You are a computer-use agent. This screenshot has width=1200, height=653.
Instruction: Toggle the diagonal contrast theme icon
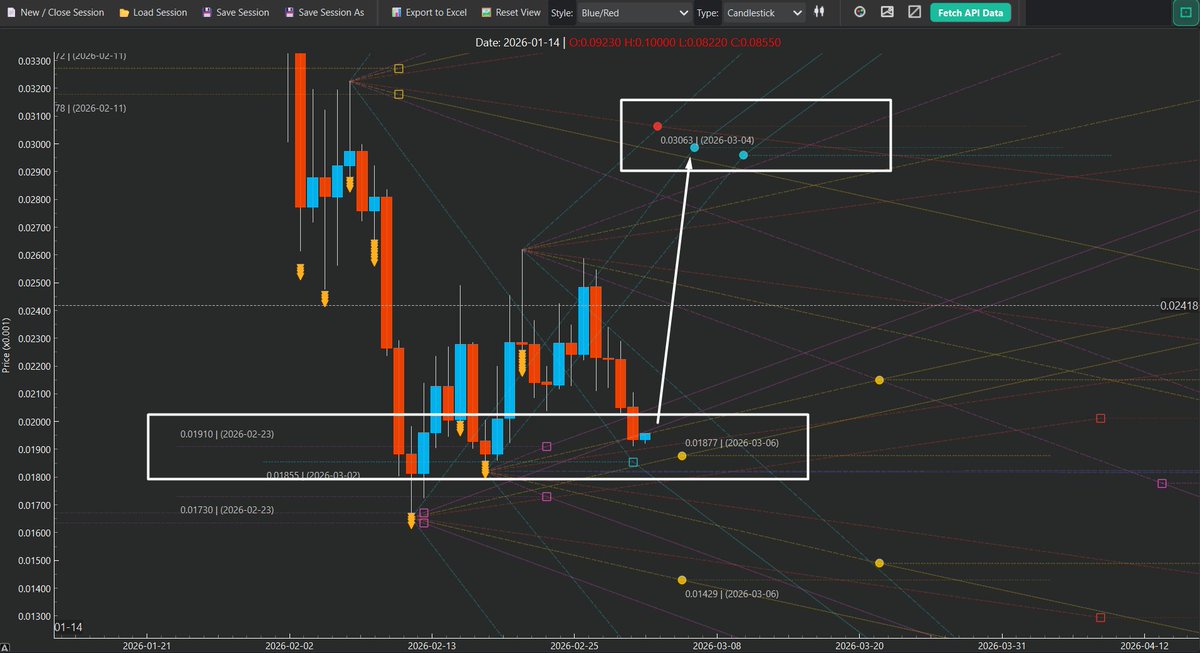pos(913,12)
